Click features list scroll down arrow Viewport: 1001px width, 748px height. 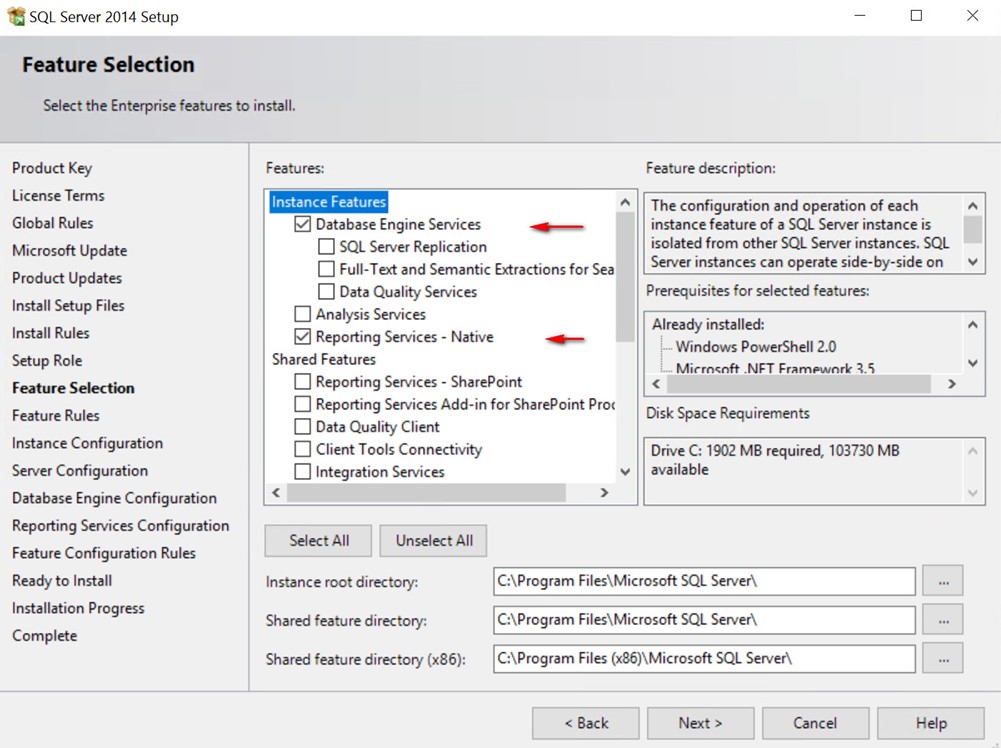[x=625, y=472]
